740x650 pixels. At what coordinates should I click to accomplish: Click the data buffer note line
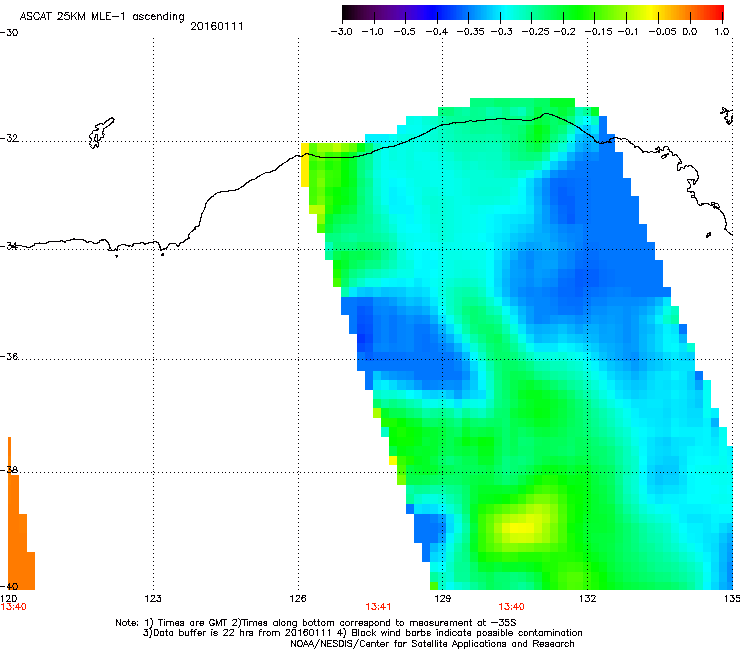click(x=362, y=633)
